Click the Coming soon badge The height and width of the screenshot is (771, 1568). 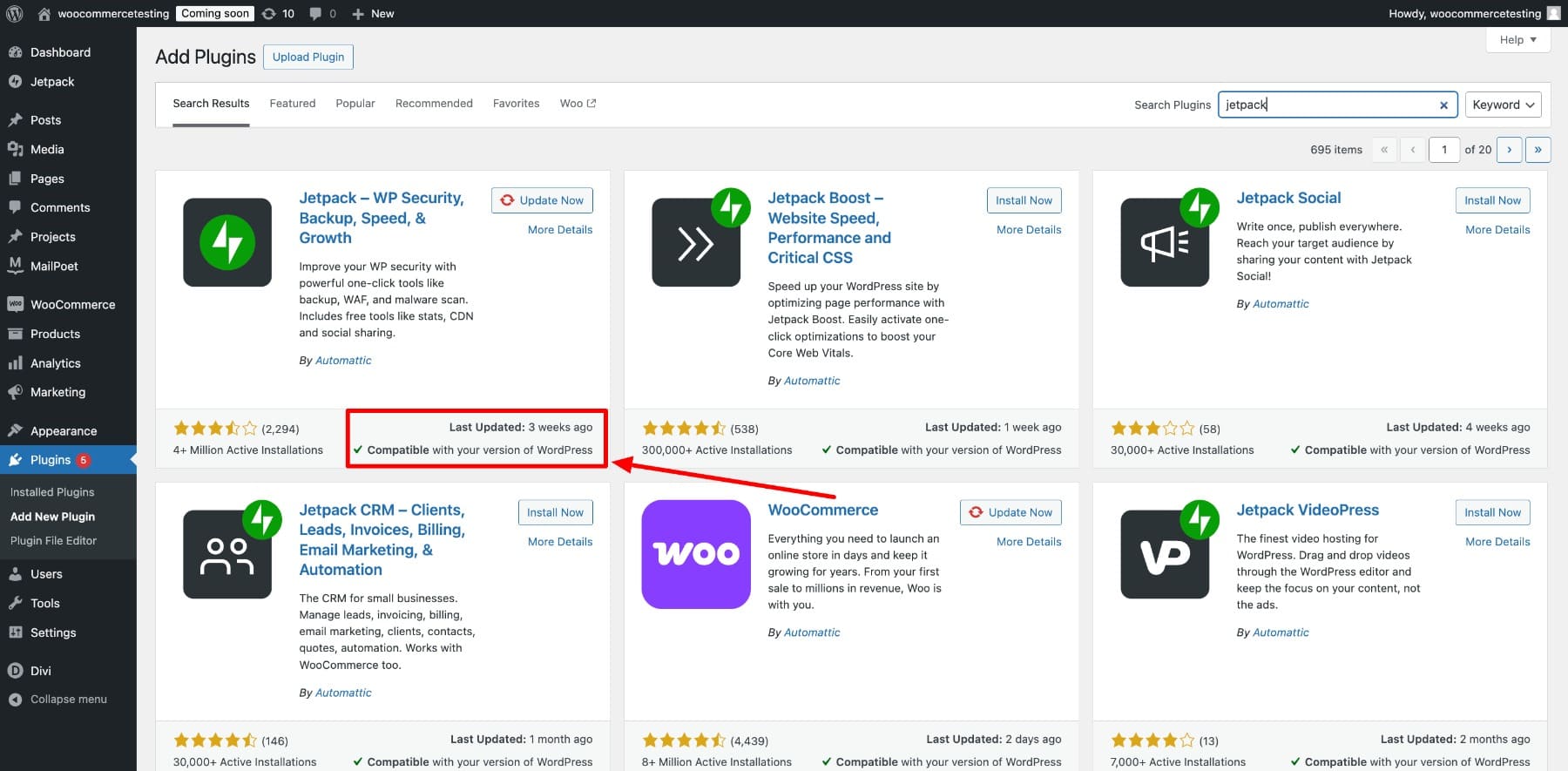coord(215,13)
